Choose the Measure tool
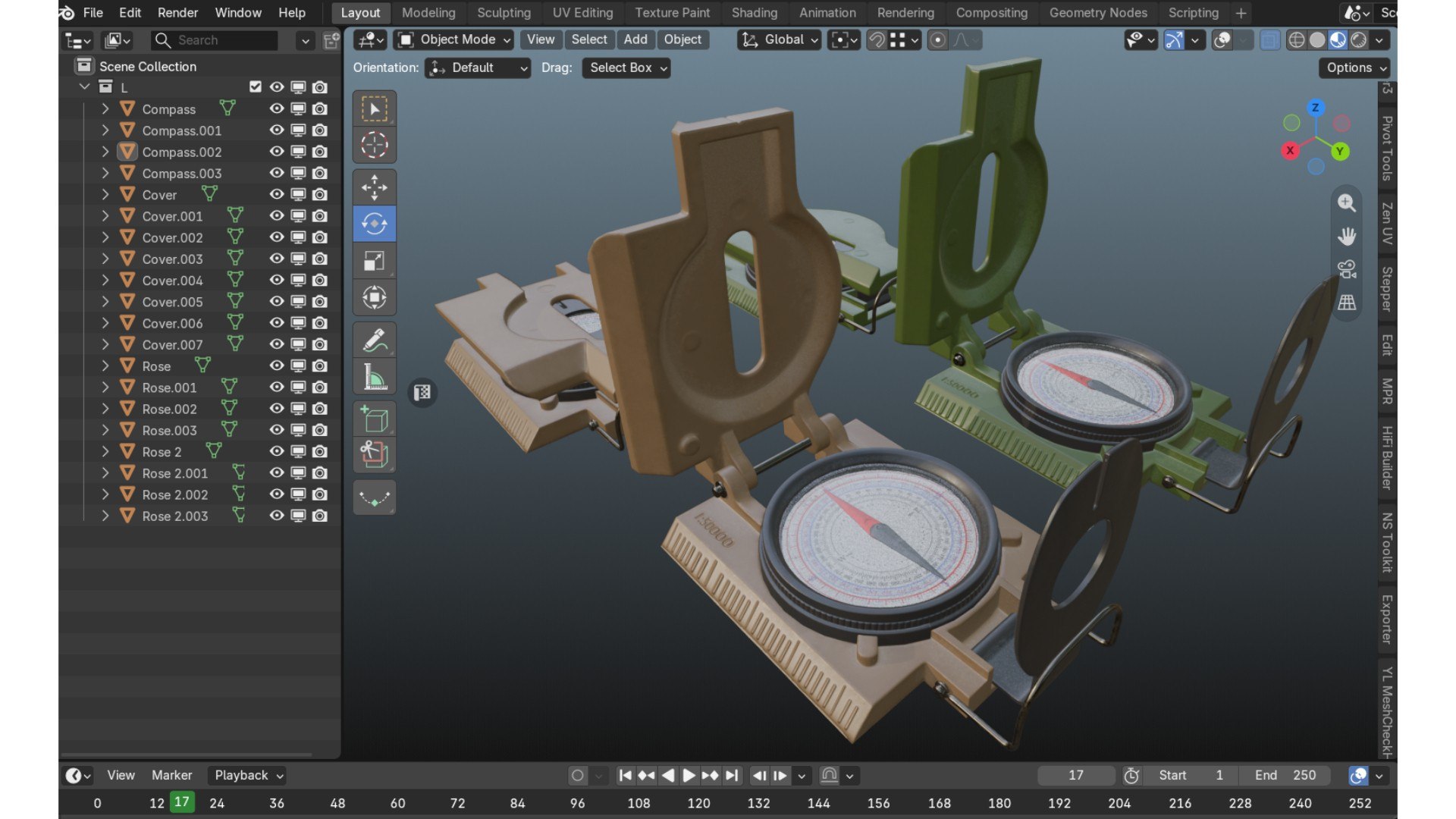This screenshot has width=1456, height=819. click(x=374, y=377)
